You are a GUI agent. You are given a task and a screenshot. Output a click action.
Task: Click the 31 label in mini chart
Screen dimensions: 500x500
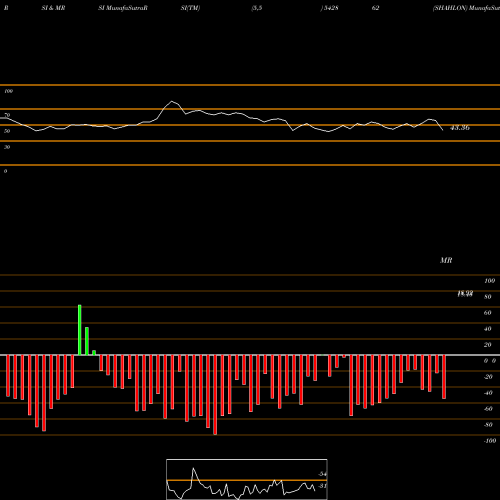[322, 486]
